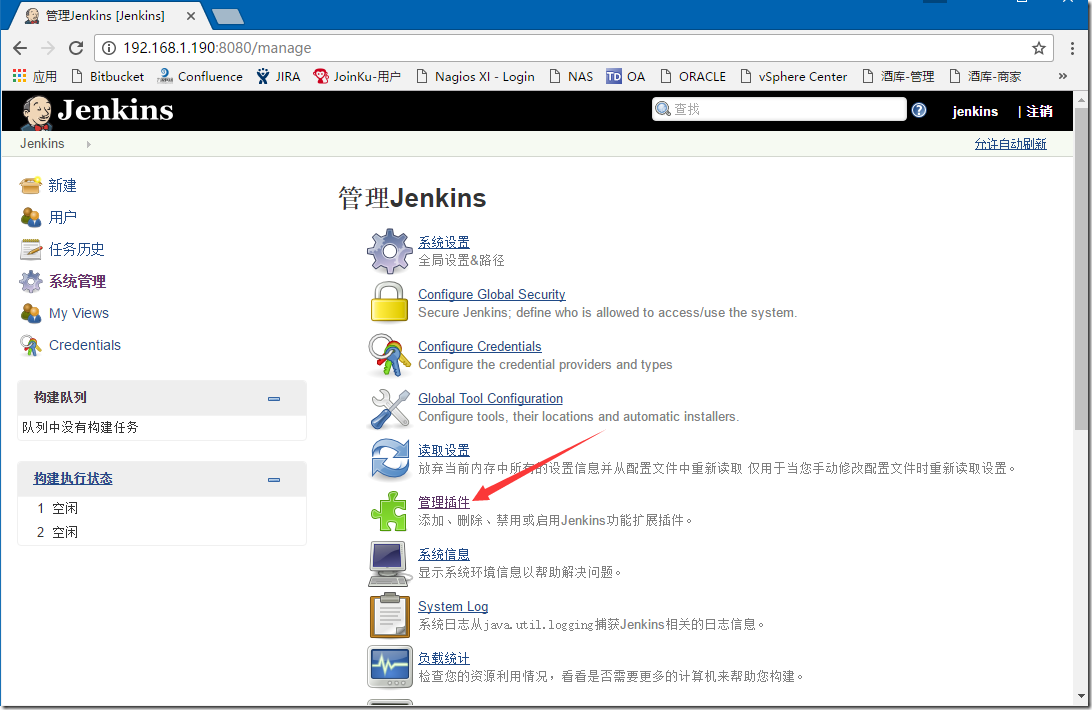Open the vSphere Center bookmark
The image size is (1092, 710).
pos(794,76)
